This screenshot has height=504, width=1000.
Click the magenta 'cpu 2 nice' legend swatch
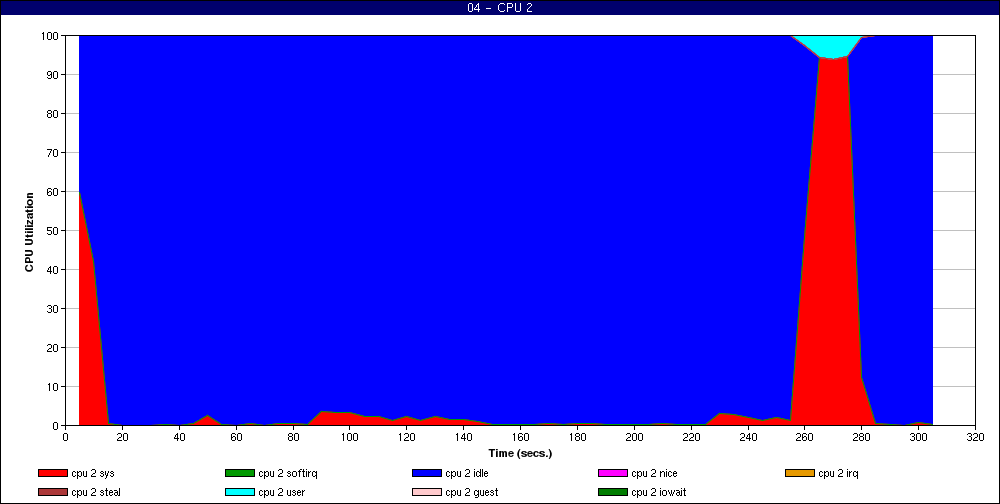612,473
